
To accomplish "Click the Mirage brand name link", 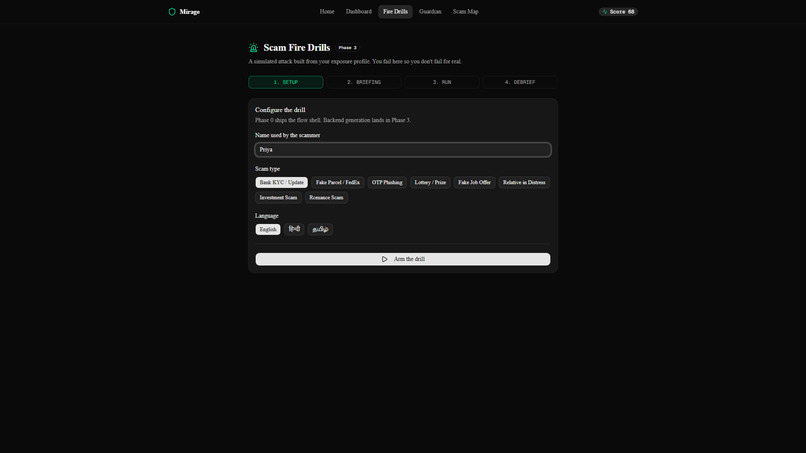I will [x=190, y=12].
